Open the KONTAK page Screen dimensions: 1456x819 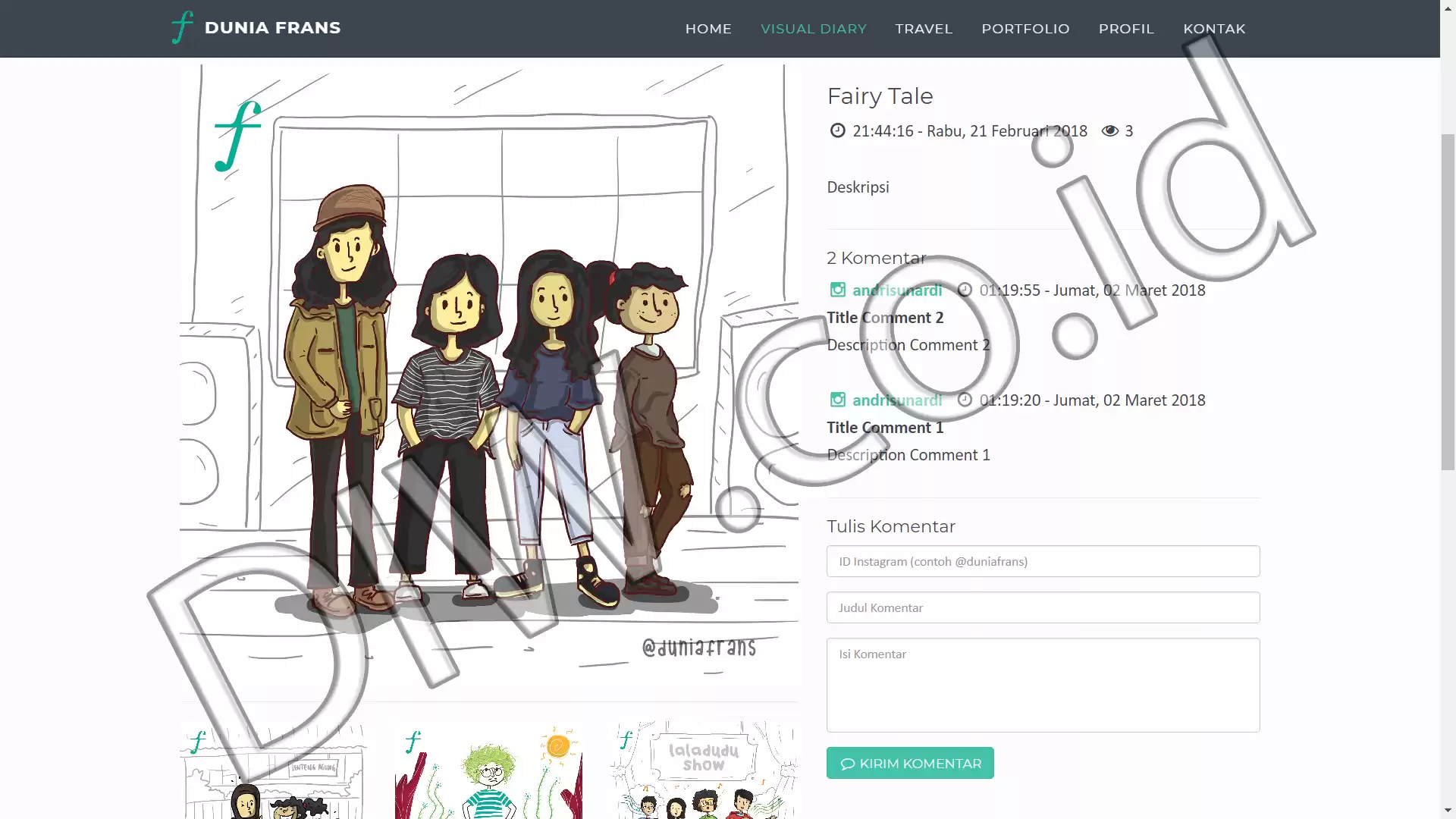click(1214, 29)
